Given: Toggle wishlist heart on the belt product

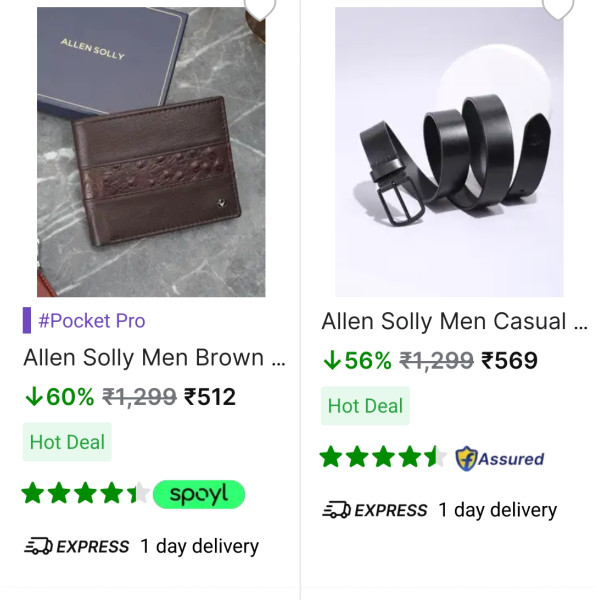Looking at the screenshot, I should (x=559, y=8).
